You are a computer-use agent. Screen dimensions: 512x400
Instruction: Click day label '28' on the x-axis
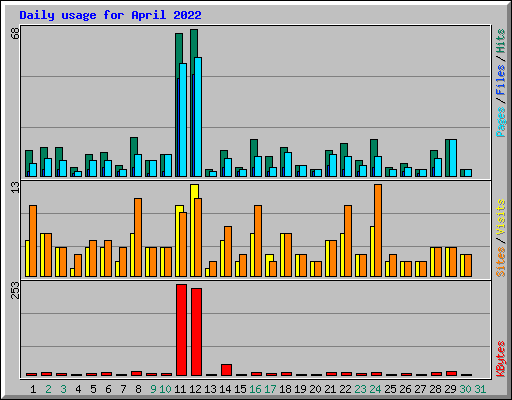(x=435, y=389)
